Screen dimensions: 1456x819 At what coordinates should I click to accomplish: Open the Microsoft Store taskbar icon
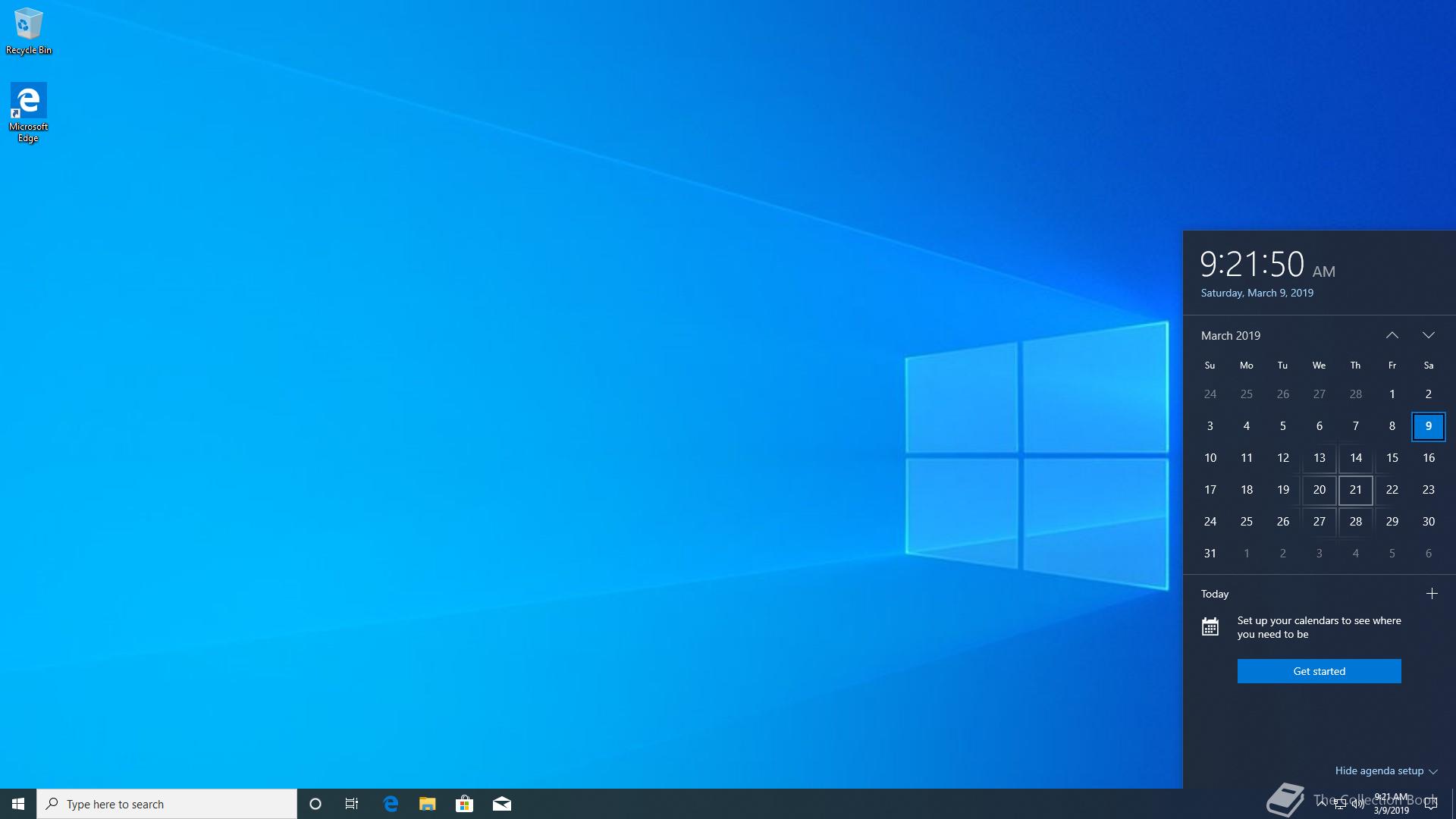(464, 804)
